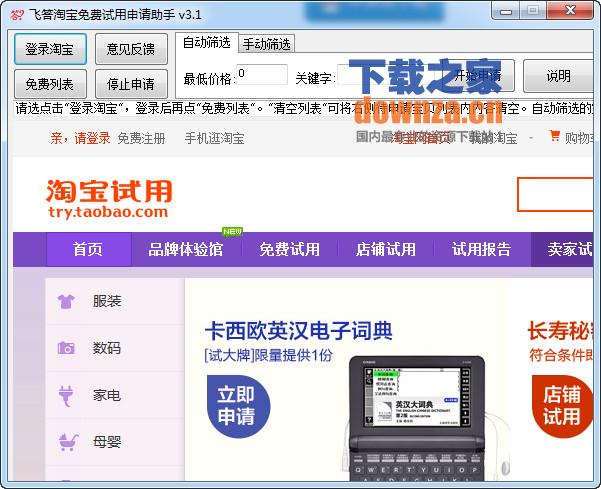
Task: Click the 淘宝试用 logo
Action: point(108,199)
